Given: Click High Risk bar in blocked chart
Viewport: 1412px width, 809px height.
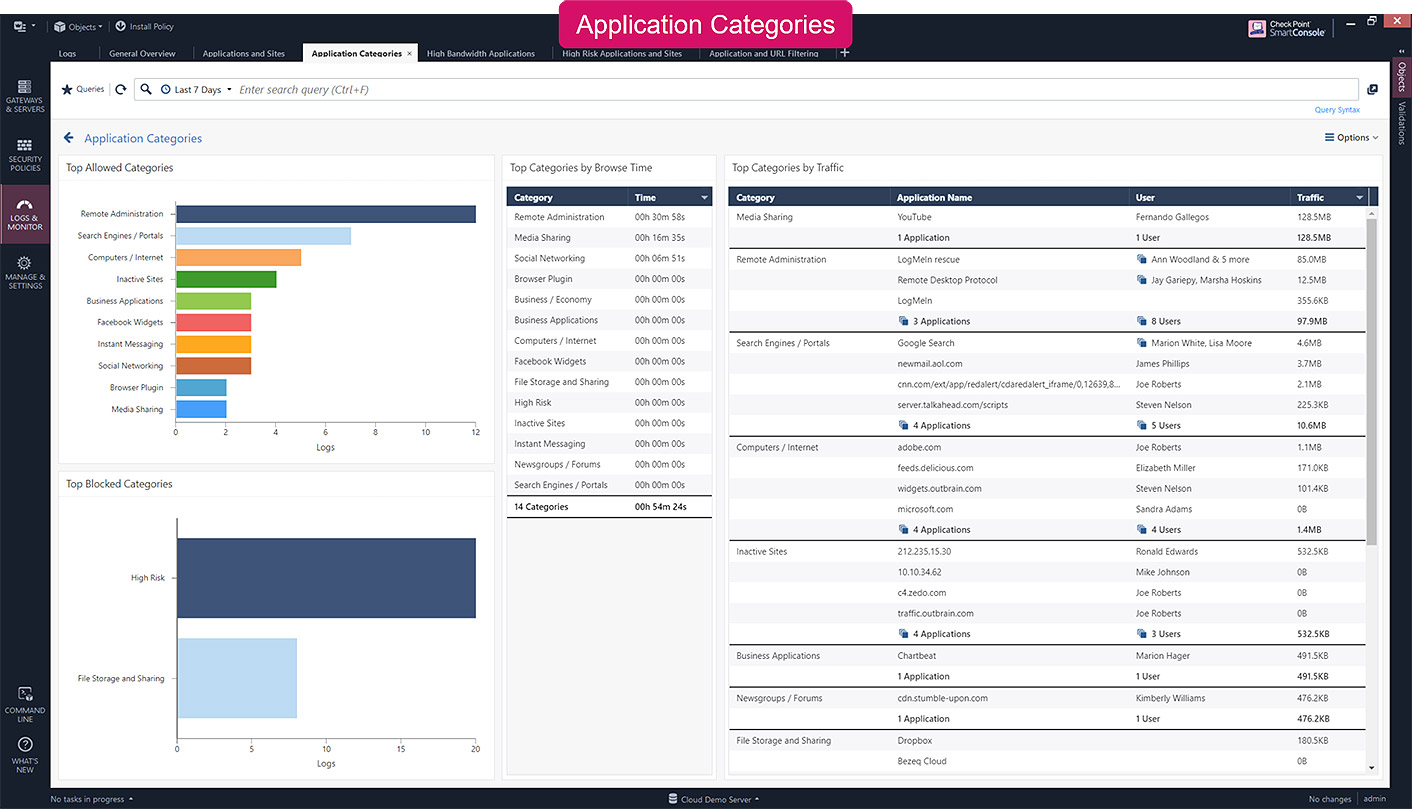Looking at the screenshot, I should pos(326,578).
